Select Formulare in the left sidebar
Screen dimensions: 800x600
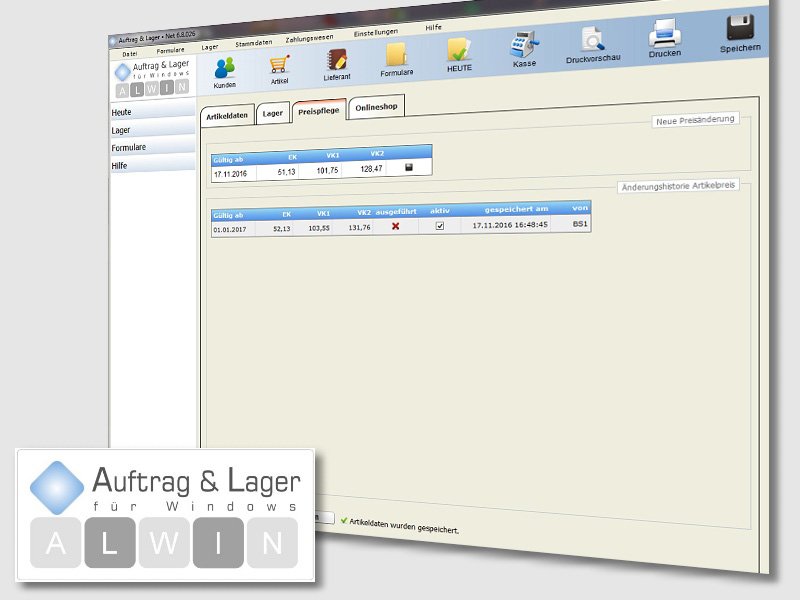pyautogui.click(x=153, y=147)
